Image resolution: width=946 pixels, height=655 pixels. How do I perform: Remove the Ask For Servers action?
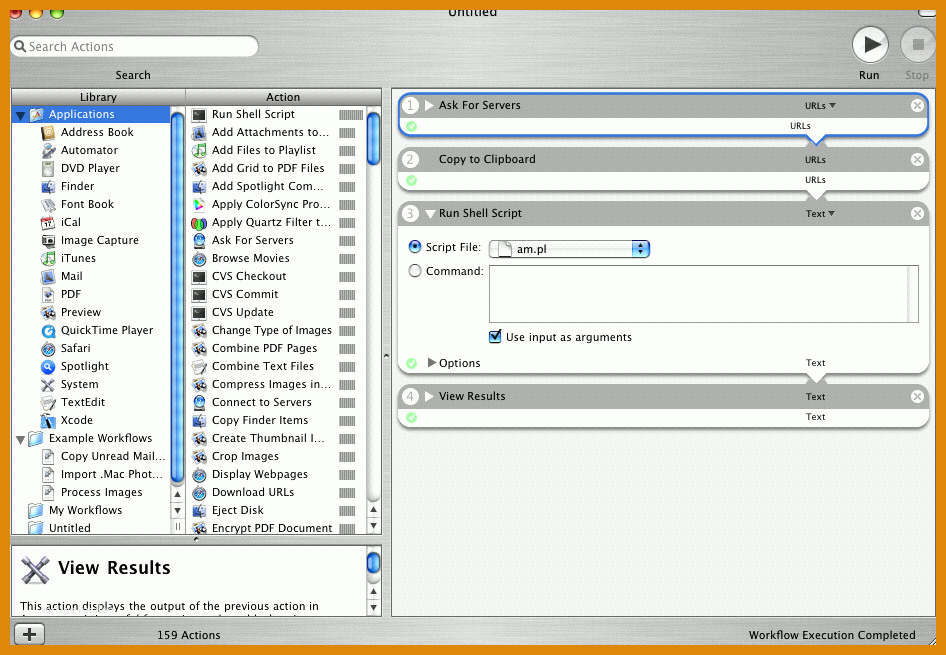tap(917, 106)
